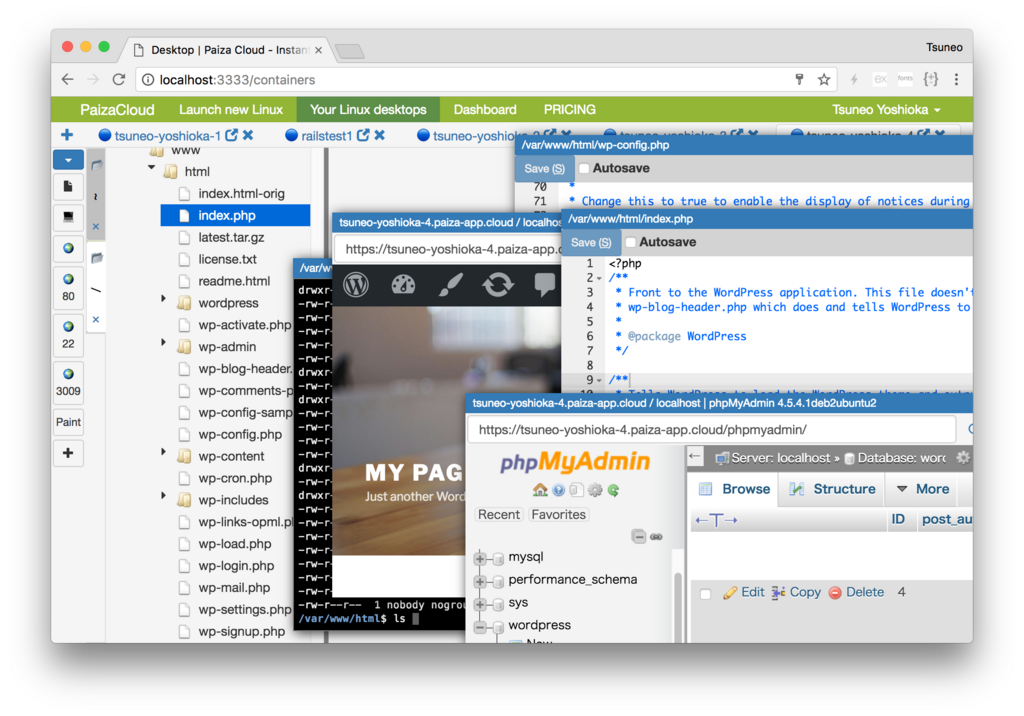The height and width of the screenshot is (716, 1024).
Task: Click the WordPress updates refresh icon
Action: [498, 285]
